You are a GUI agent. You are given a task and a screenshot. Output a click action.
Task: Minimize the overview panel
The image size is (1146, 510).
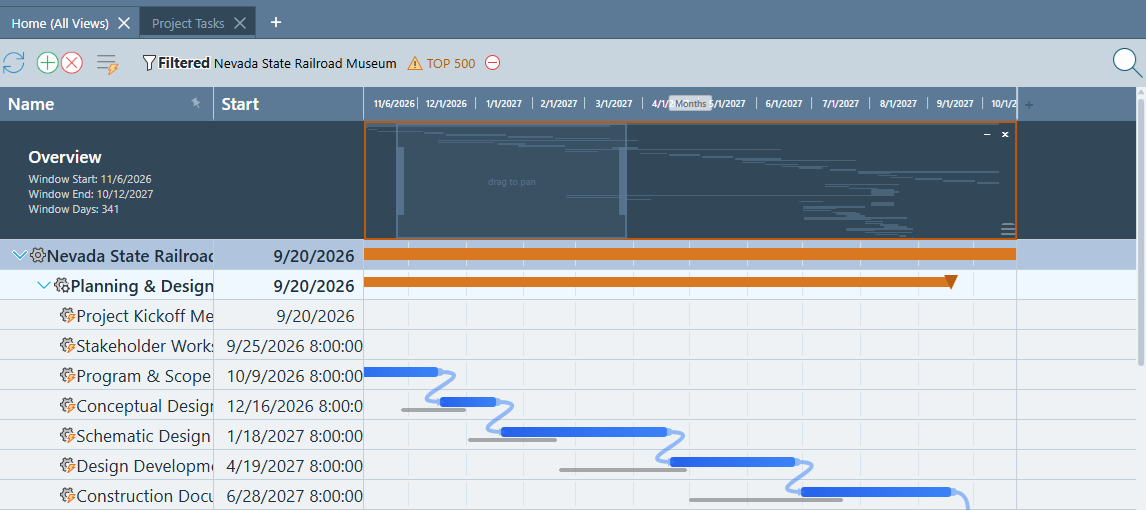point(987,134)
